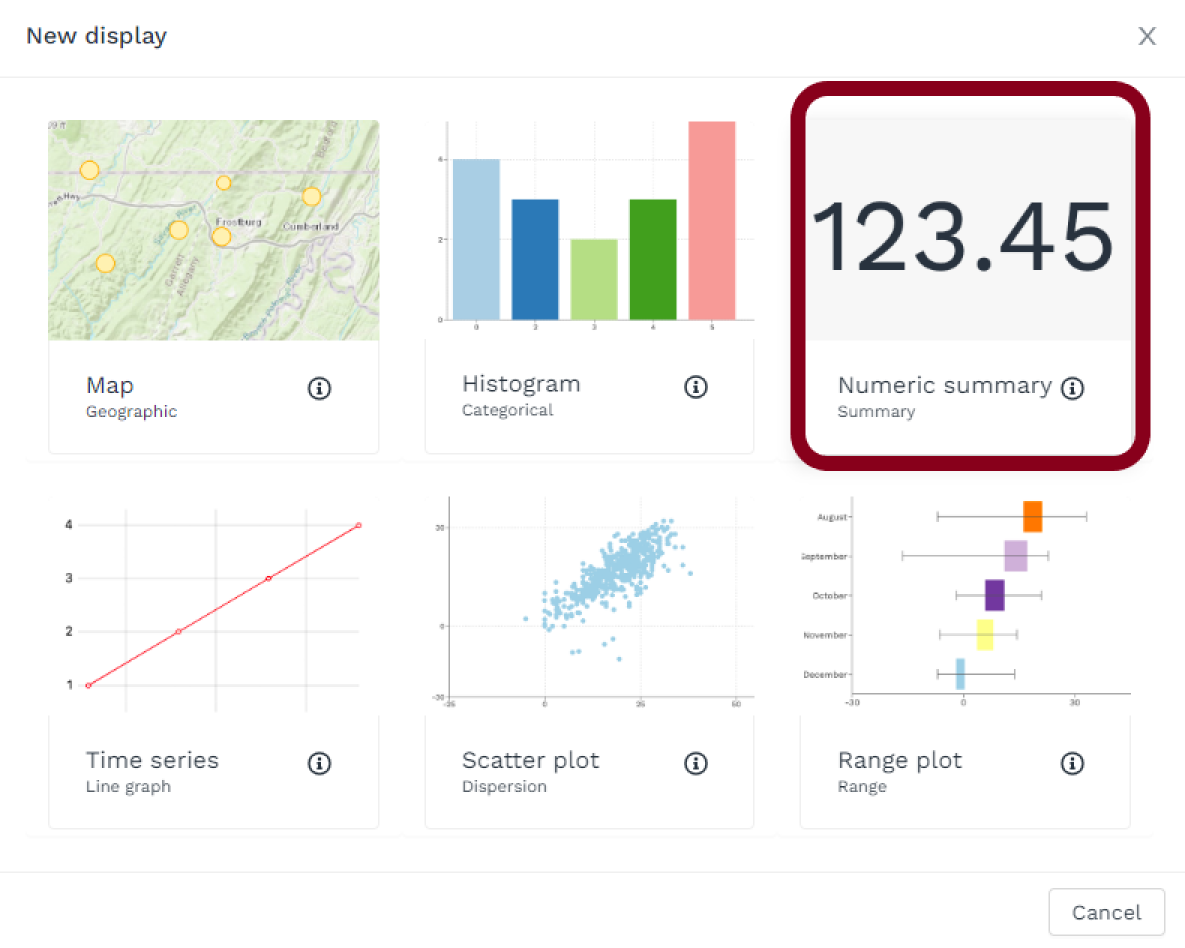Click info icon for Map display
The image size is (1185, 948).
pyautogui.click(x=319, y=389)
